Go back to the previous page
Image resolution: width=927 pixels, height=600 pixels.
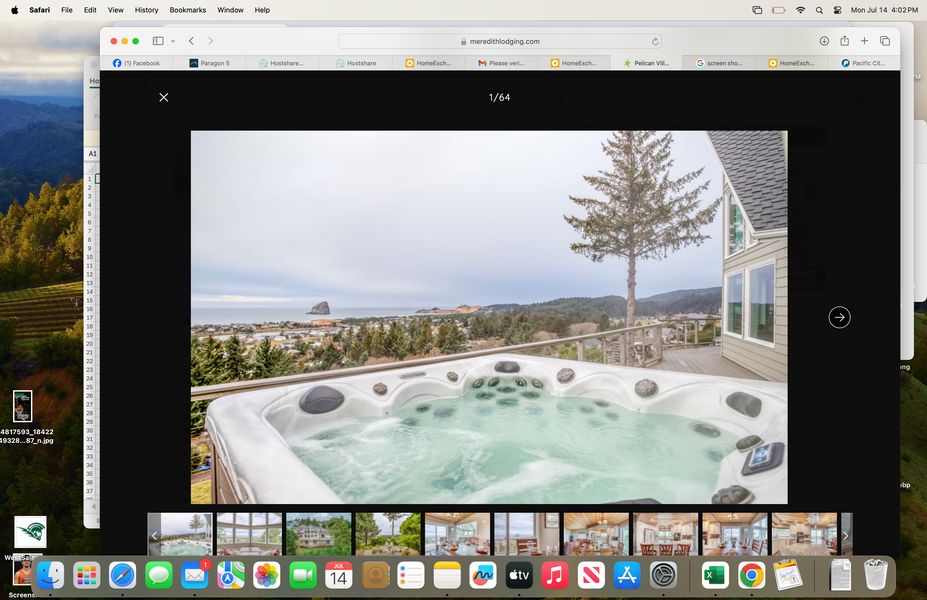pos(191,41)
